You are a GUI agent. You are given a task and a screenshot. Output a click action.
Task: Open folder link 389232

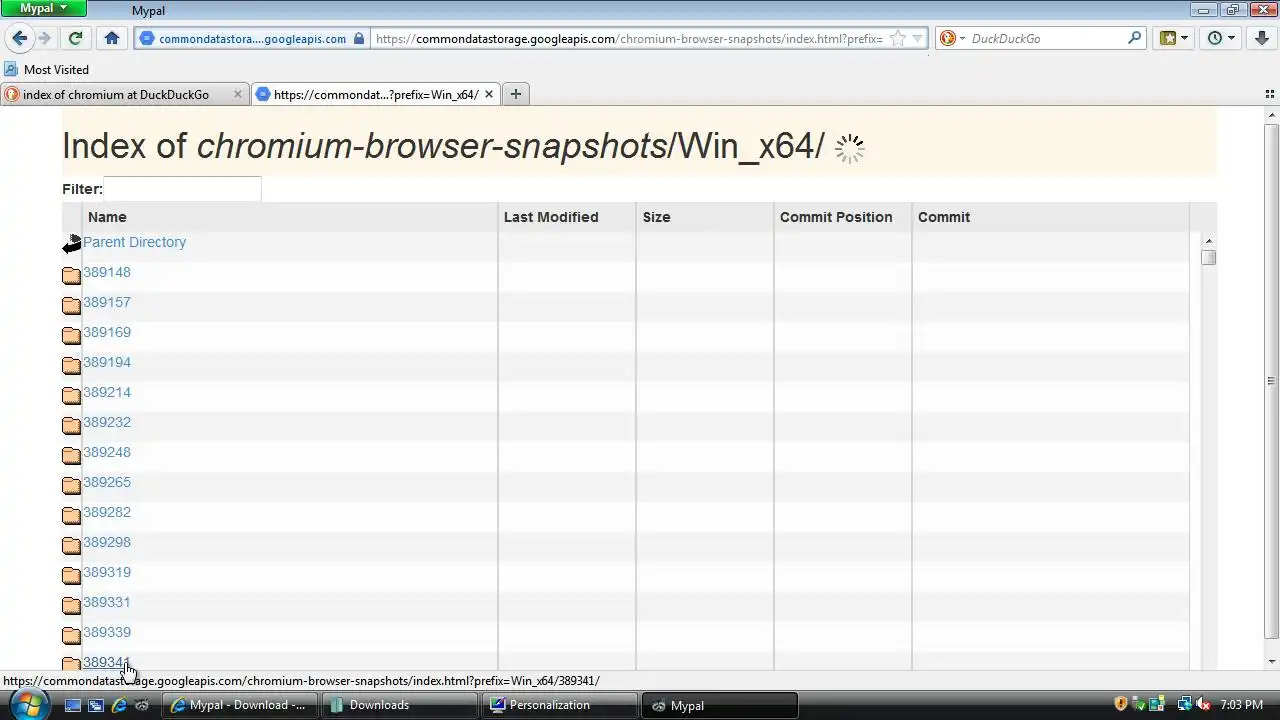point(107,422)
